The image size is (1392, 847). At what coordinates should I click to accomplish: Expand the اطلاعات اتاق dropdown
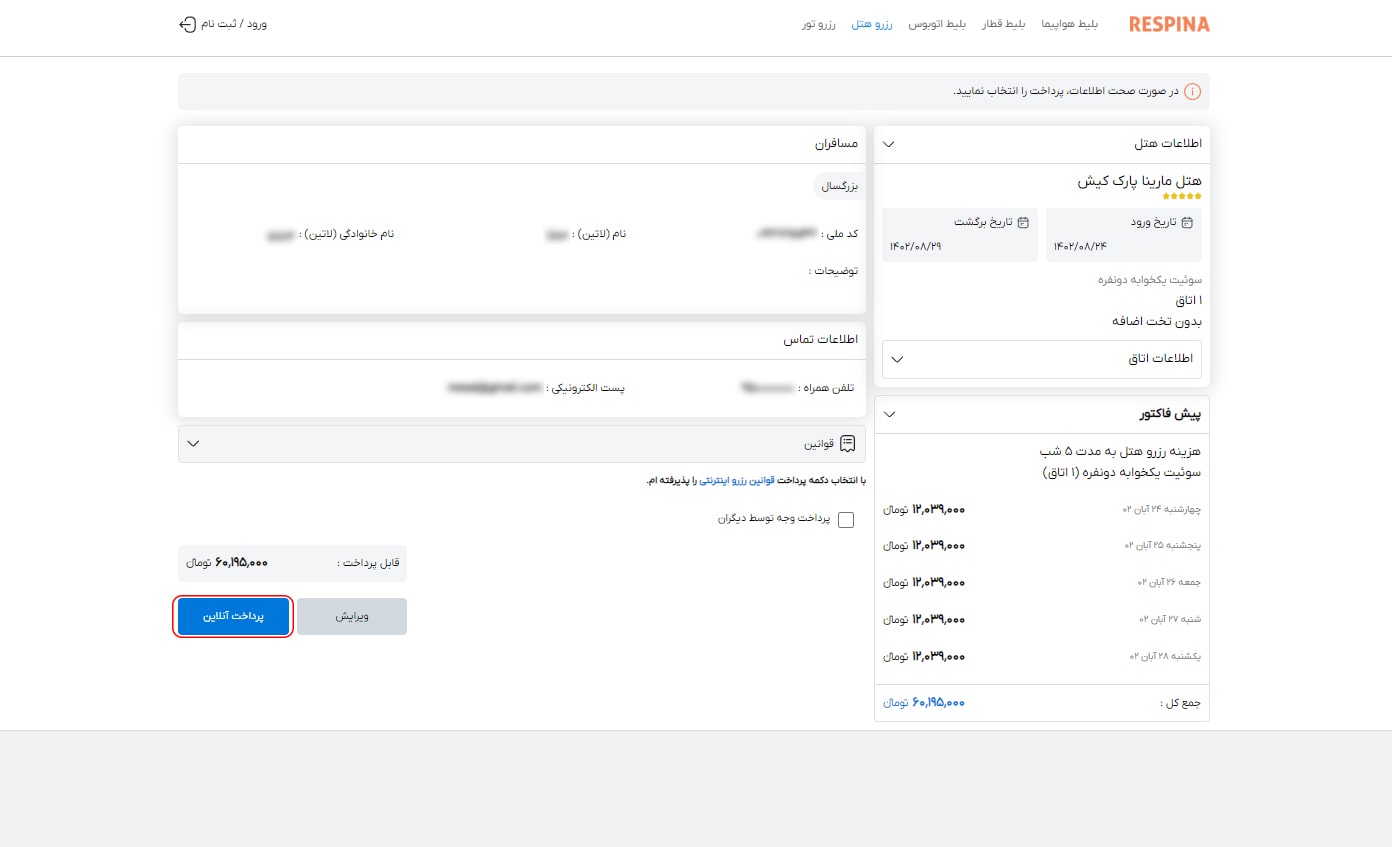(897, 359)
